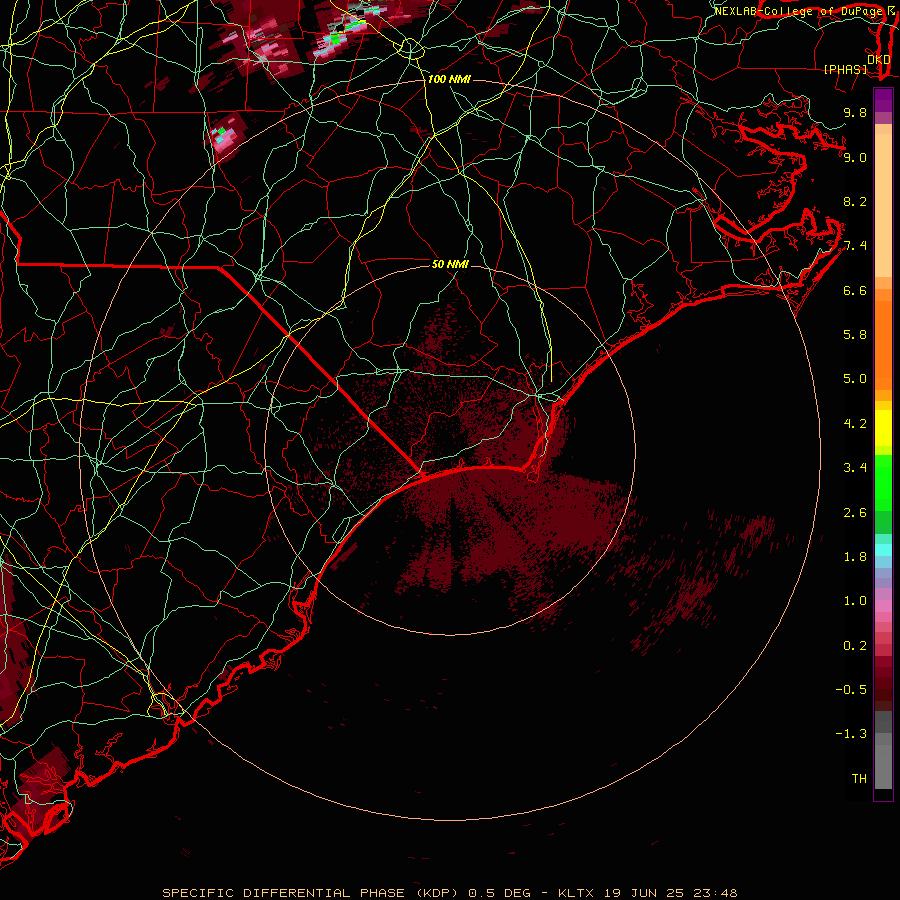Click the NEXLAB-College of DuPage label
This screenshot has width=900, height=900.
(x=799, y=11)
